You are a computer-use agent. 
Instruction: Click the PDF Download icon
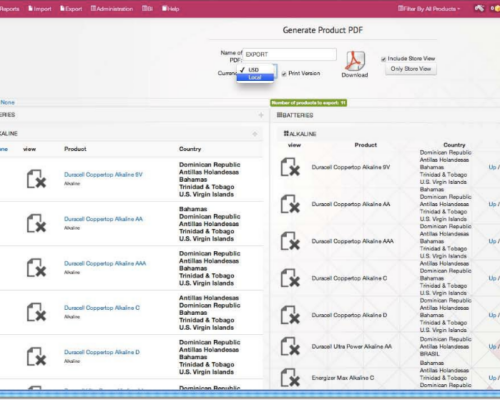click(x=355, y=61)
